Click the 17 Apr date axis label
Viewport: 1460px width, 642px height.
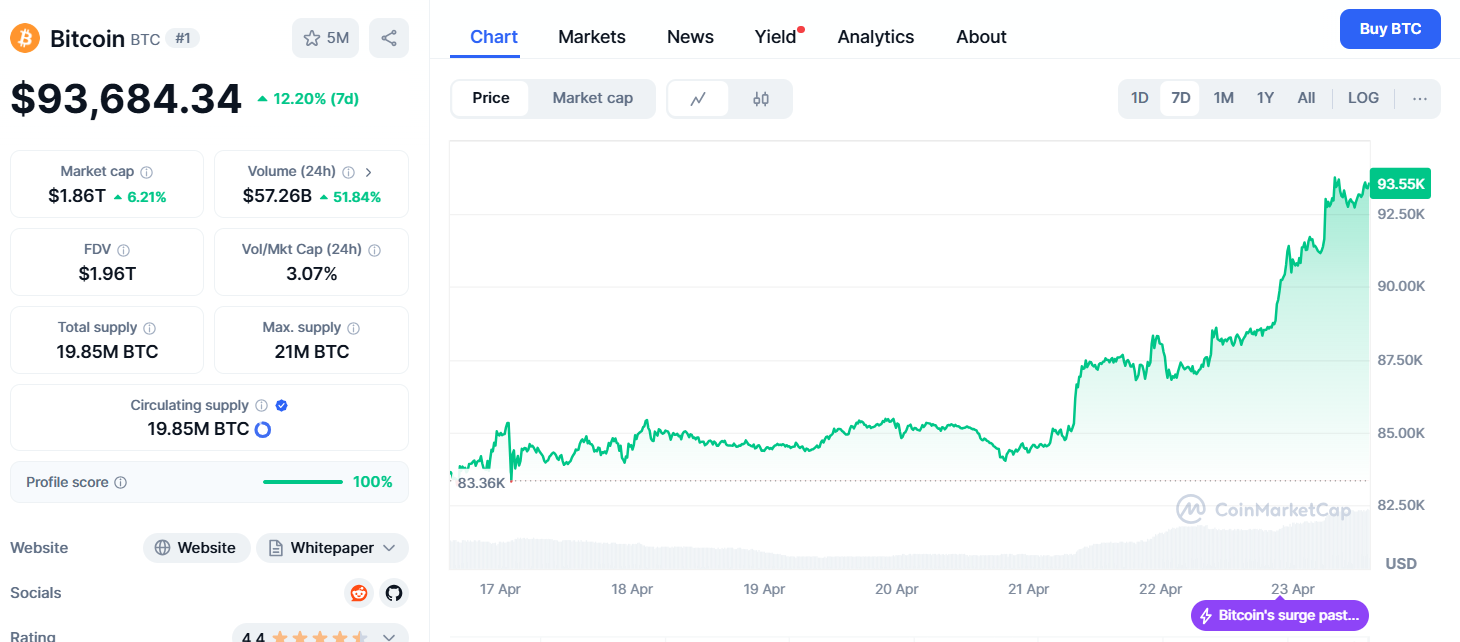point(500,590)
